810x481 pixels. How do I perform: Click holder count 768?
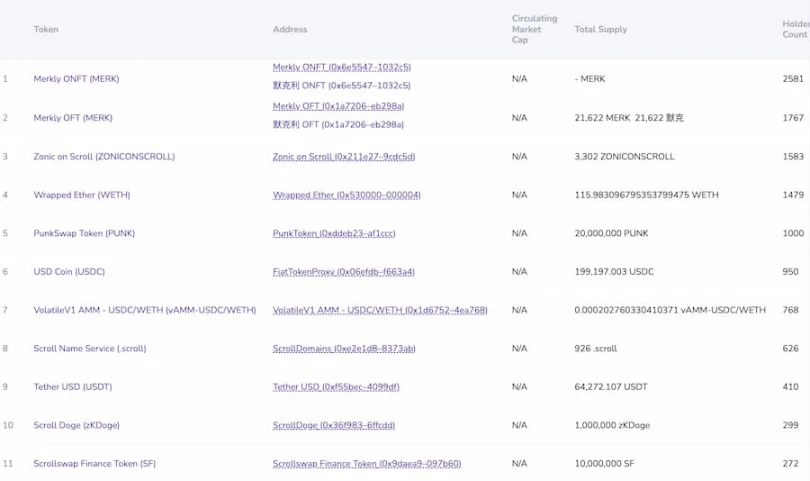[790, 310]
